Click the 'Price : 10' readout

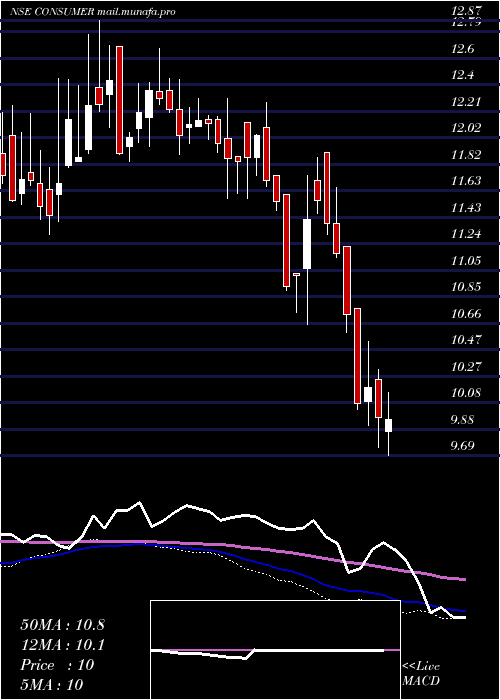pos(57,665)
